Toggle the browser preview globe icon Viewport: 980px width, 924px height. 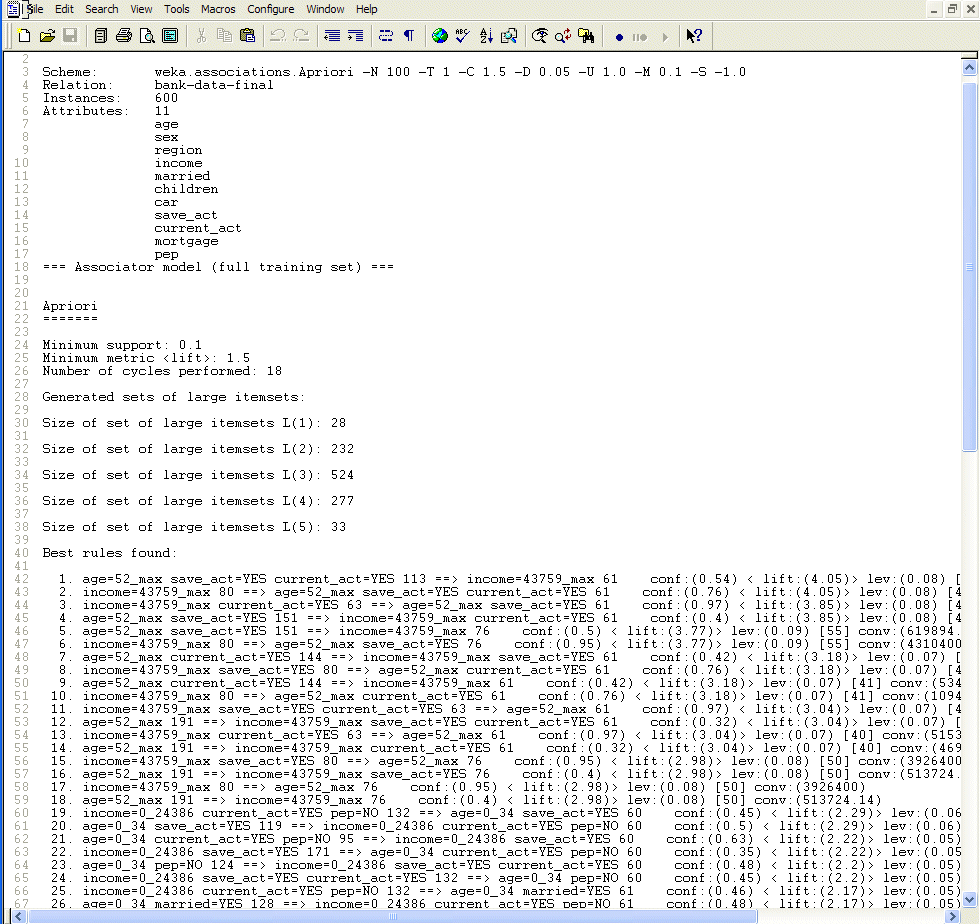coord(439,36)
